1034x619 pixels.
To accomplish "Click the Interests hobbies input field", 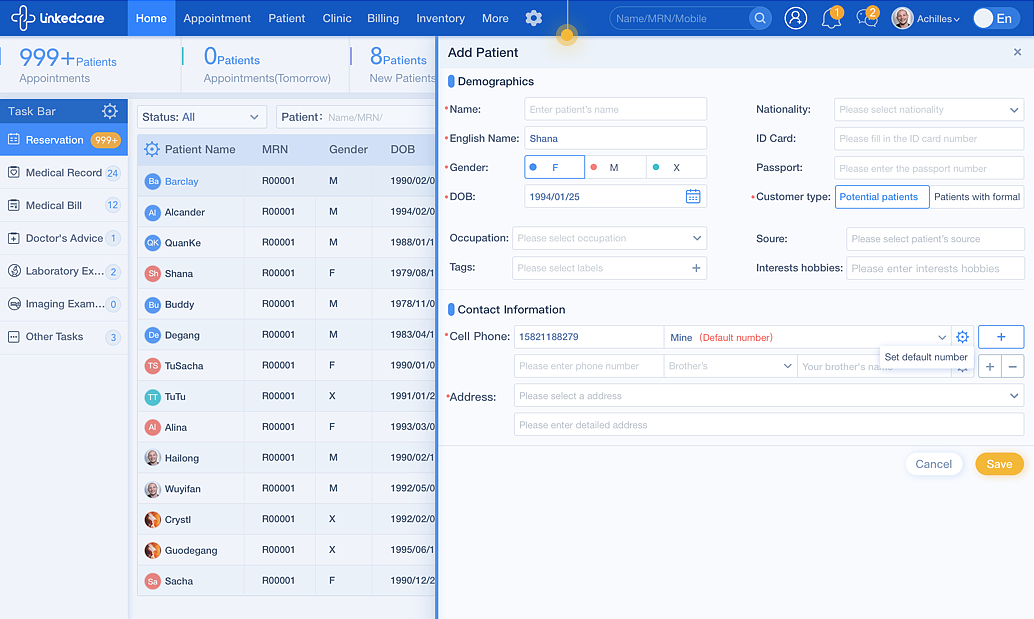I will 935,268.
